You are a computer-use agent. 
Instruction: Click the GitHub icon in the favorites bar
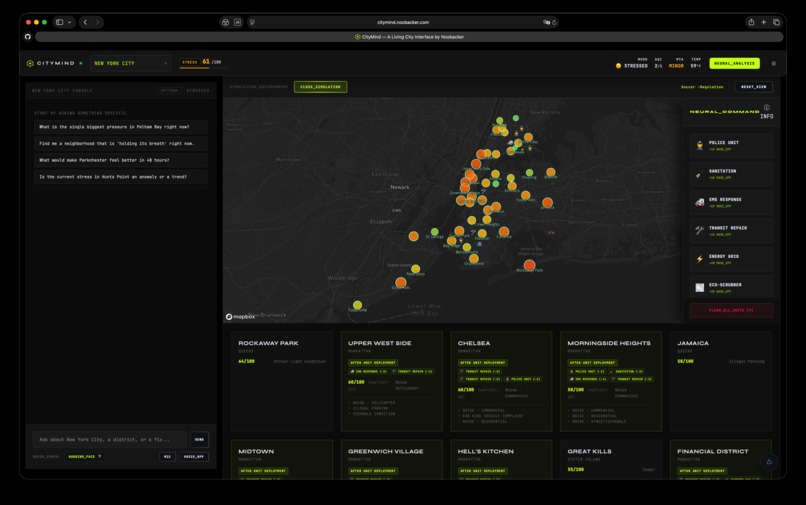coord(28,37)
